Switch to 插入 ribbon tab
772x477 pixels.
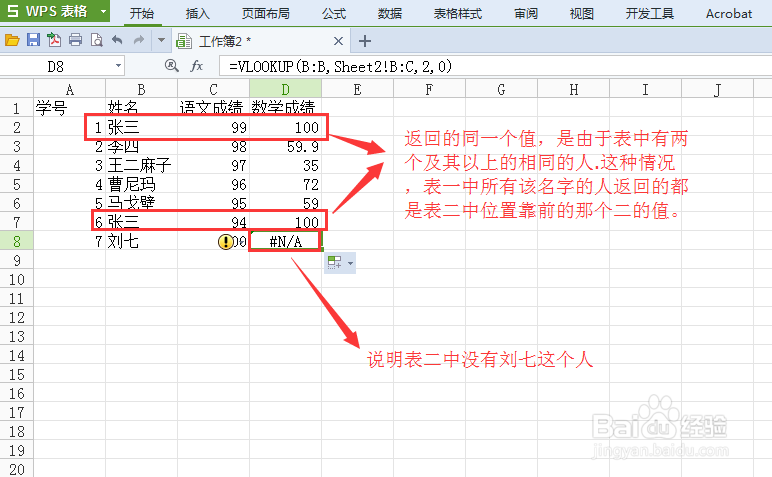pos(197,13)
